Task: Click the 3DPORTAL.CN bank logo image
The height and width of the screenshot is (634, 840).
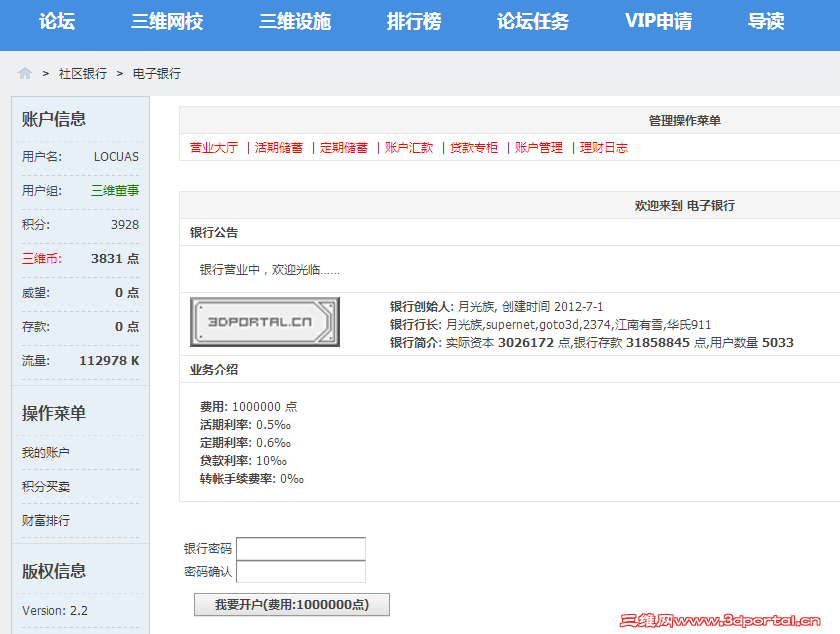Action: click(x=265, y=322)
